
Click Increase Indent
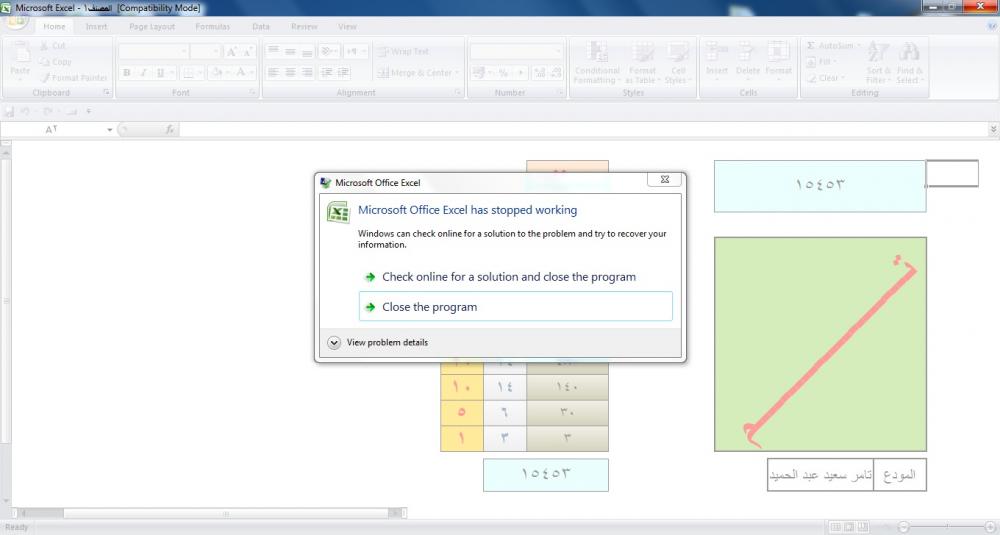(x=343, y=73)
